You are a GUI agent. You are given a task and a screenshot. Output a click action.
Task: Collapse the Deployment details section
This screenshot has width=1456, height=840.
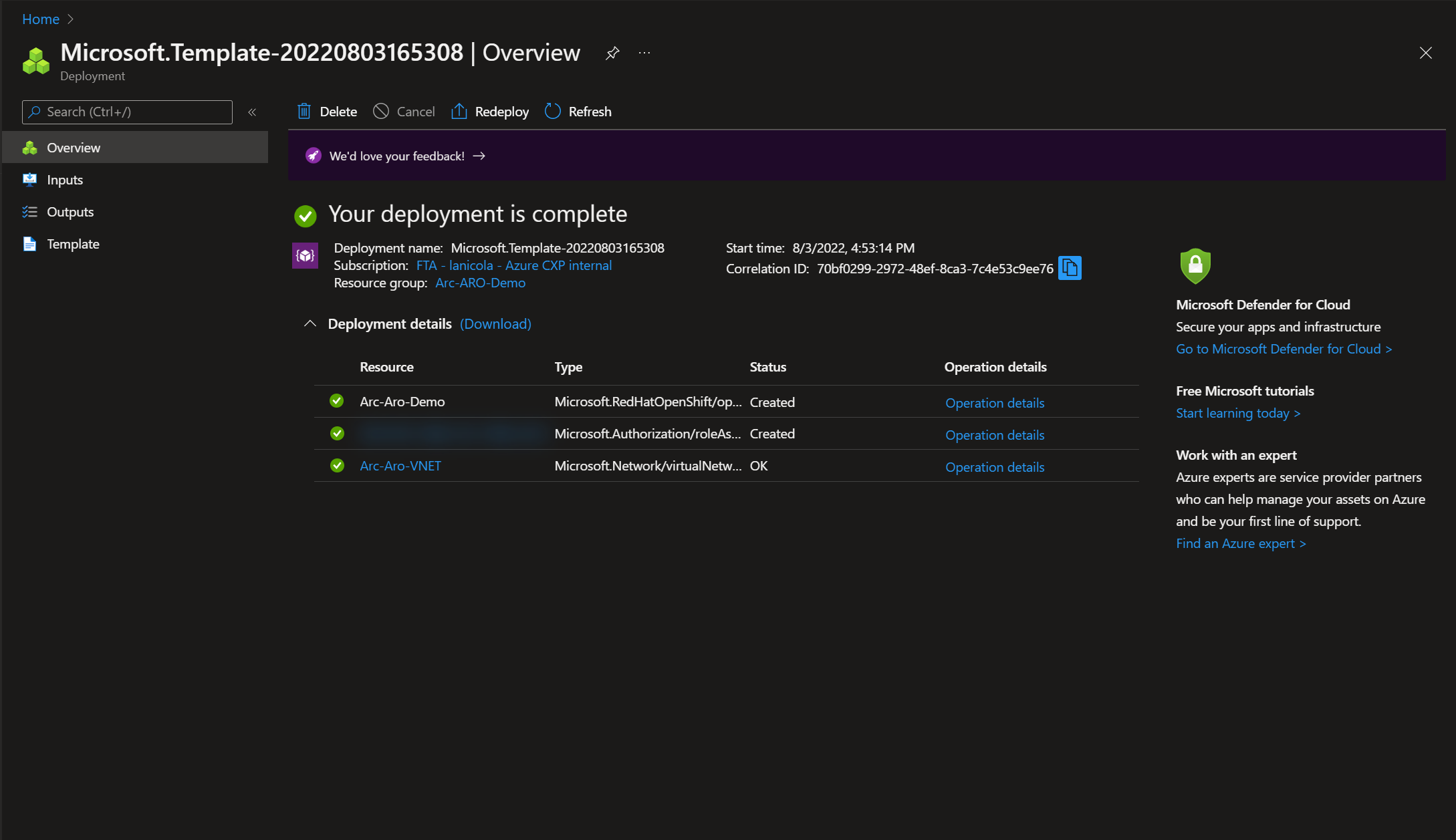click(x=310, y=323)
